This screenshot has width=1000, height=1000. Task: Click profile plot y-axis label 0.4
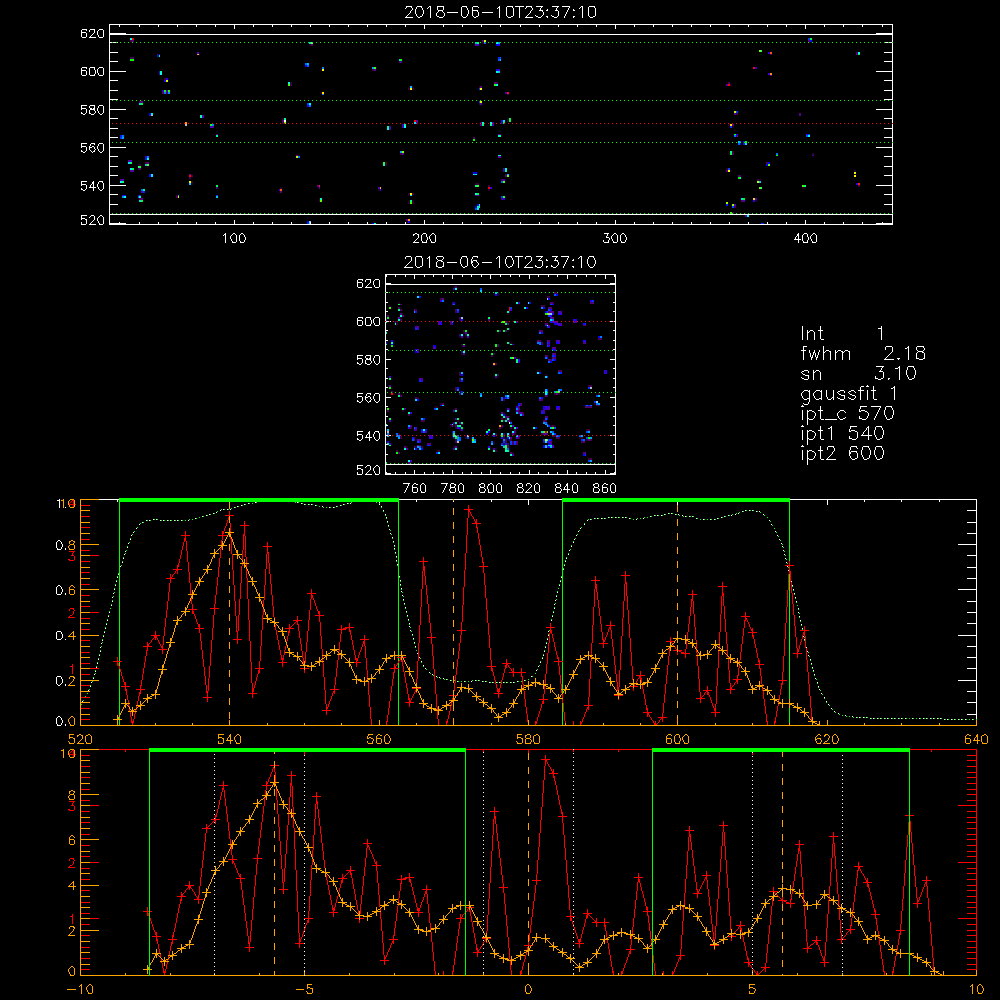(66, 636)
